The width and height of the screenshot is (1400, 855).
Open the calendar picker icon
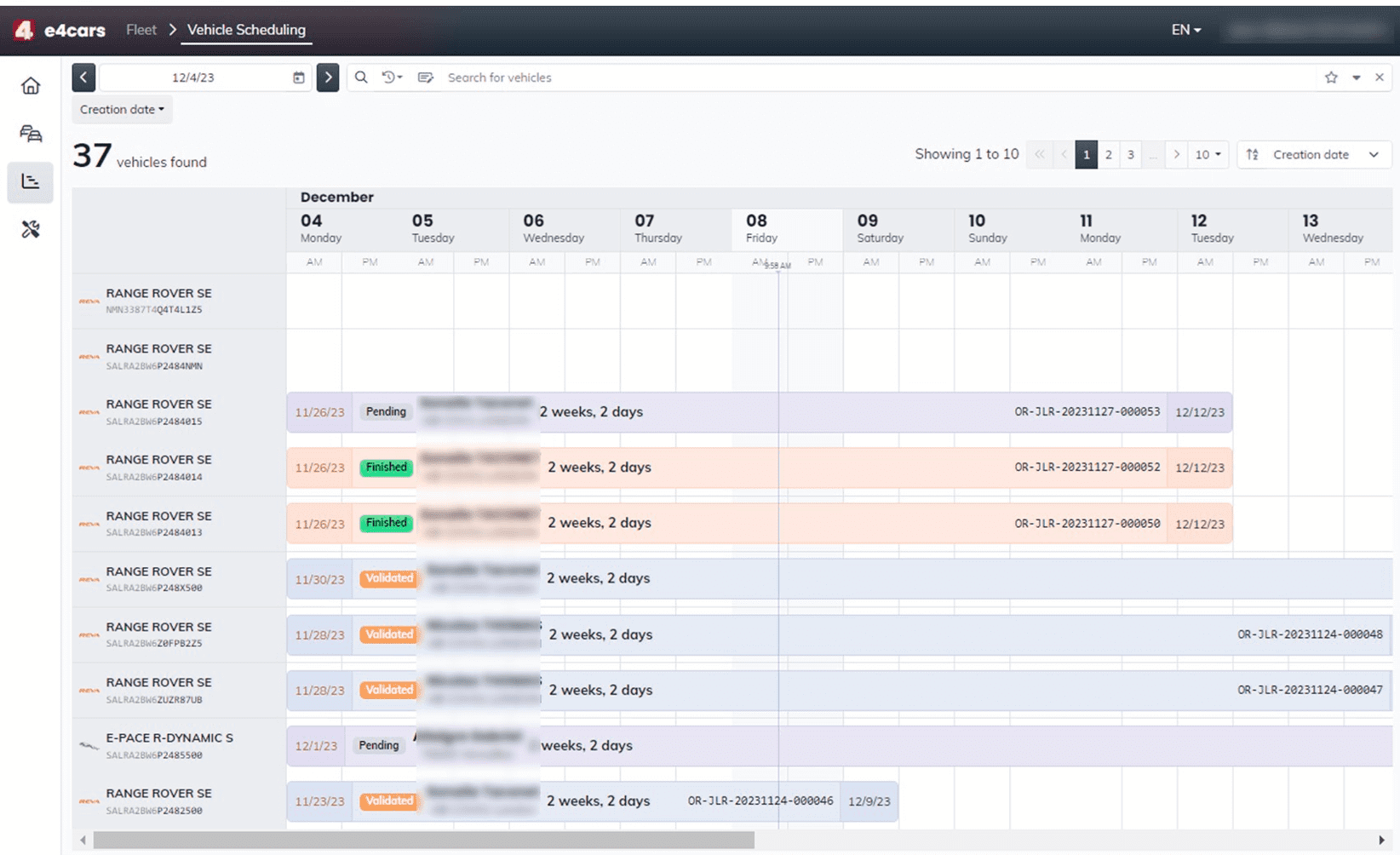(299, 77)
